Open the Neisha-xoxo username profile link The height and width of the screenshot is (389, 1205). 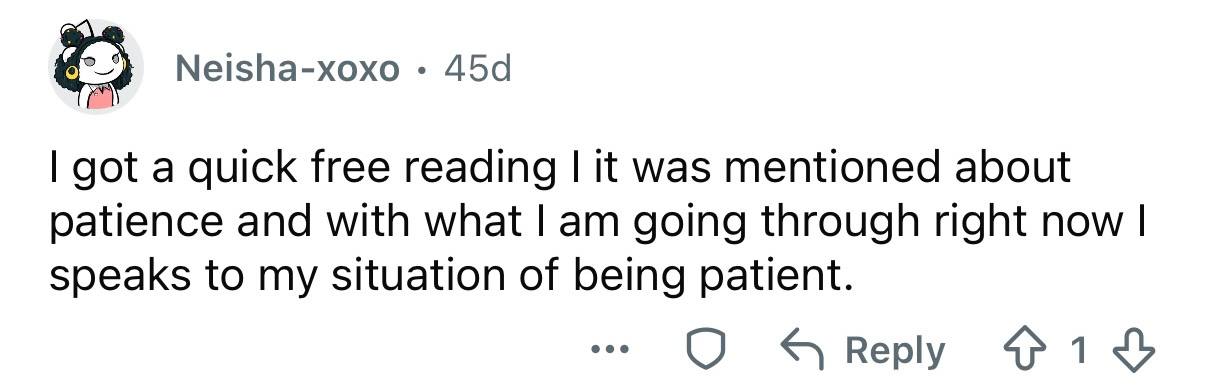[287, 69]
